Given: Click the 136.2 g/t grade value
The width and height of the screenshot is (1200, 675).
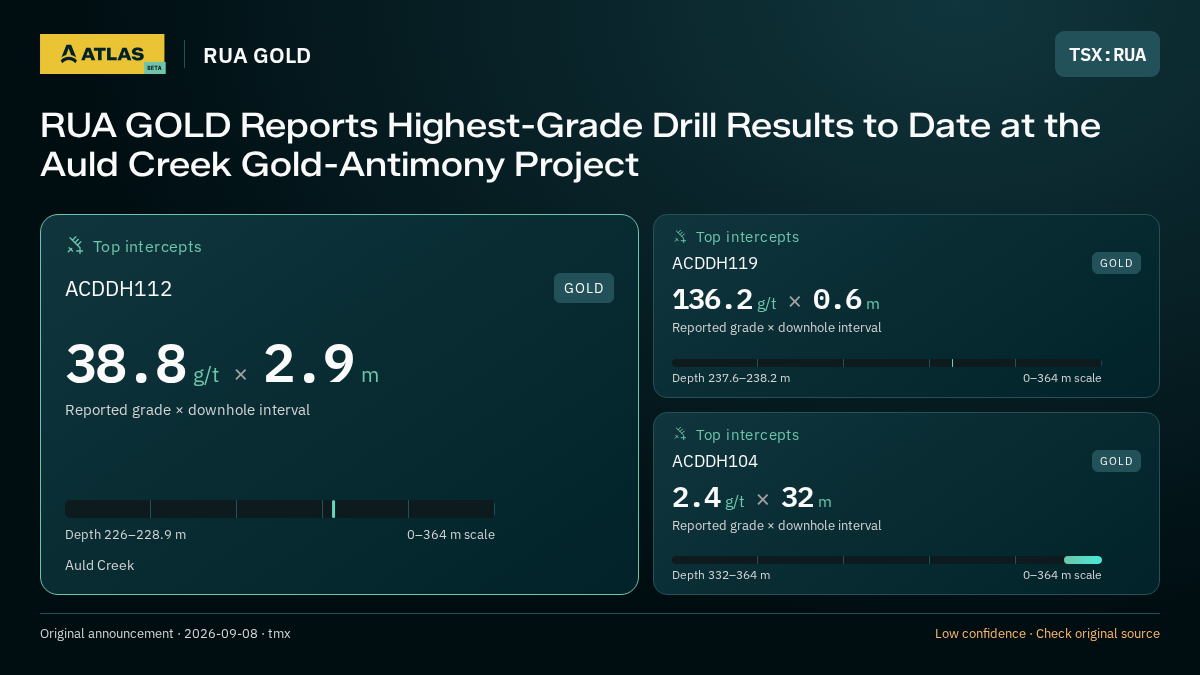Looking at the screenshot, I should (x=724, y=300).
